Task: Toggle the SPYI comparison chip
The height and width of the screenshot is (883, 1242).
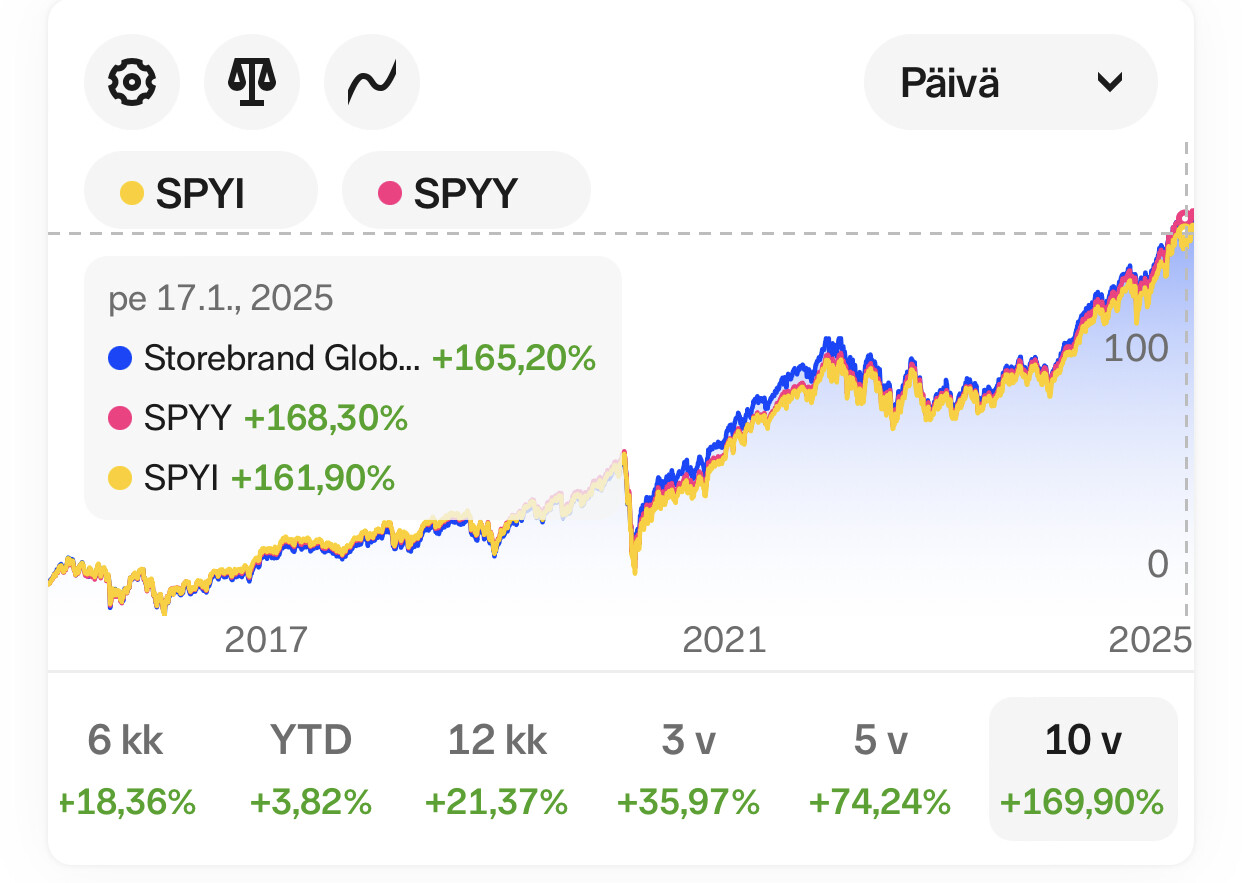Action: pos(200,192)
